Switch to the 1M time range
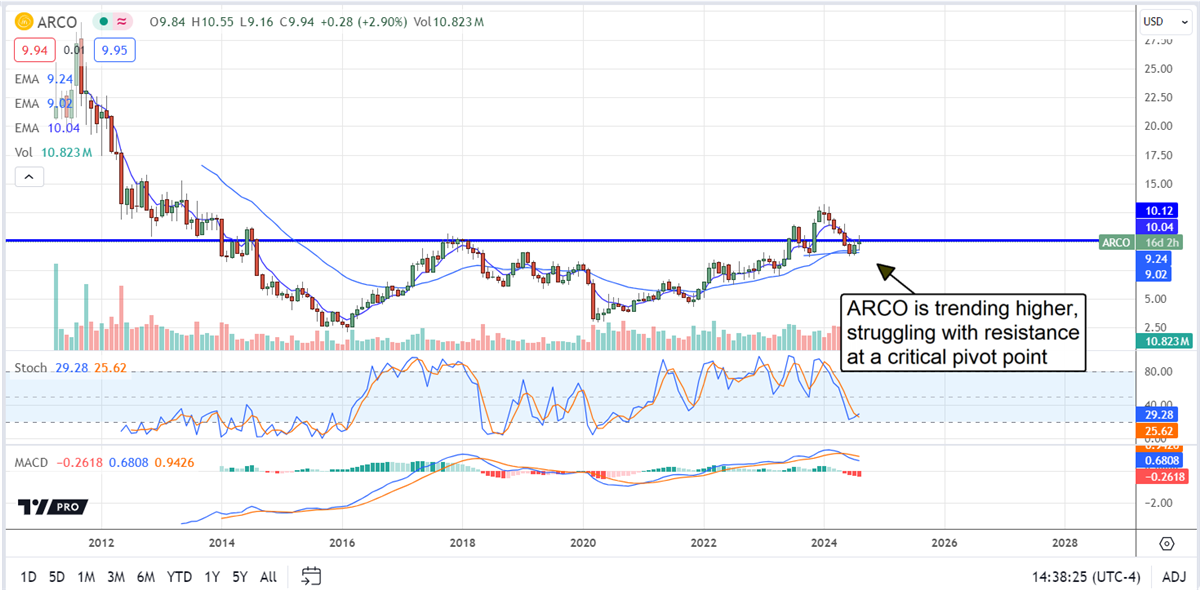 point(86,576)
